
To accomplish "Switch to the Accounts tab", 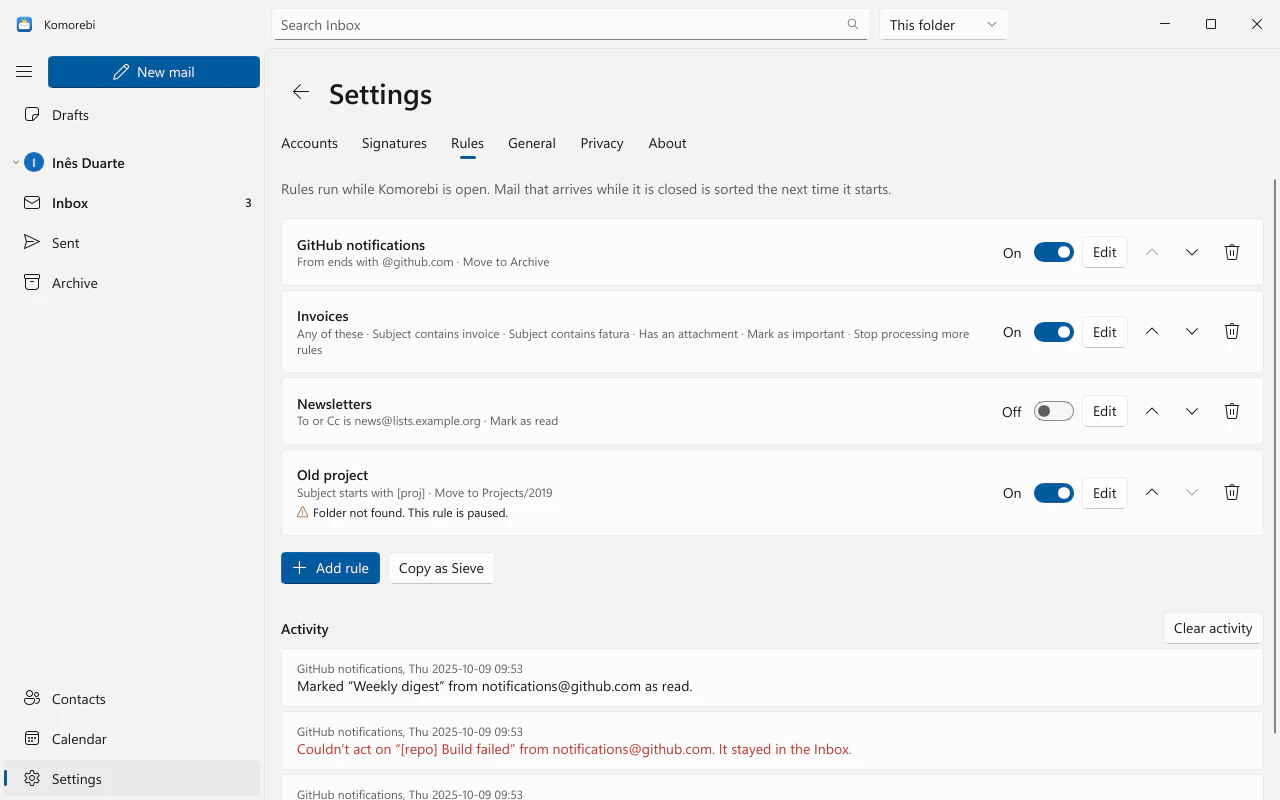I will point(309,143).
